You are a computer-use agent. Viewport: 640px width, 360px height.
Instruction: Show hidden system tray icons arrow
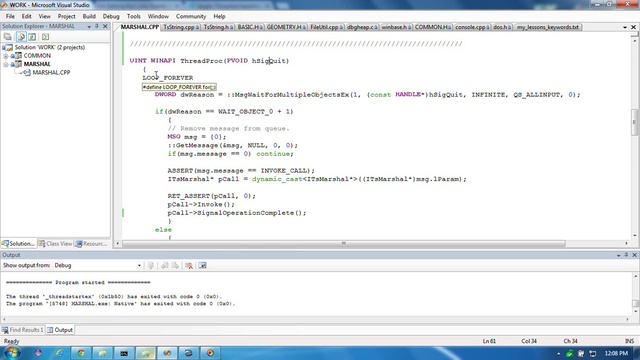(558, 353)
